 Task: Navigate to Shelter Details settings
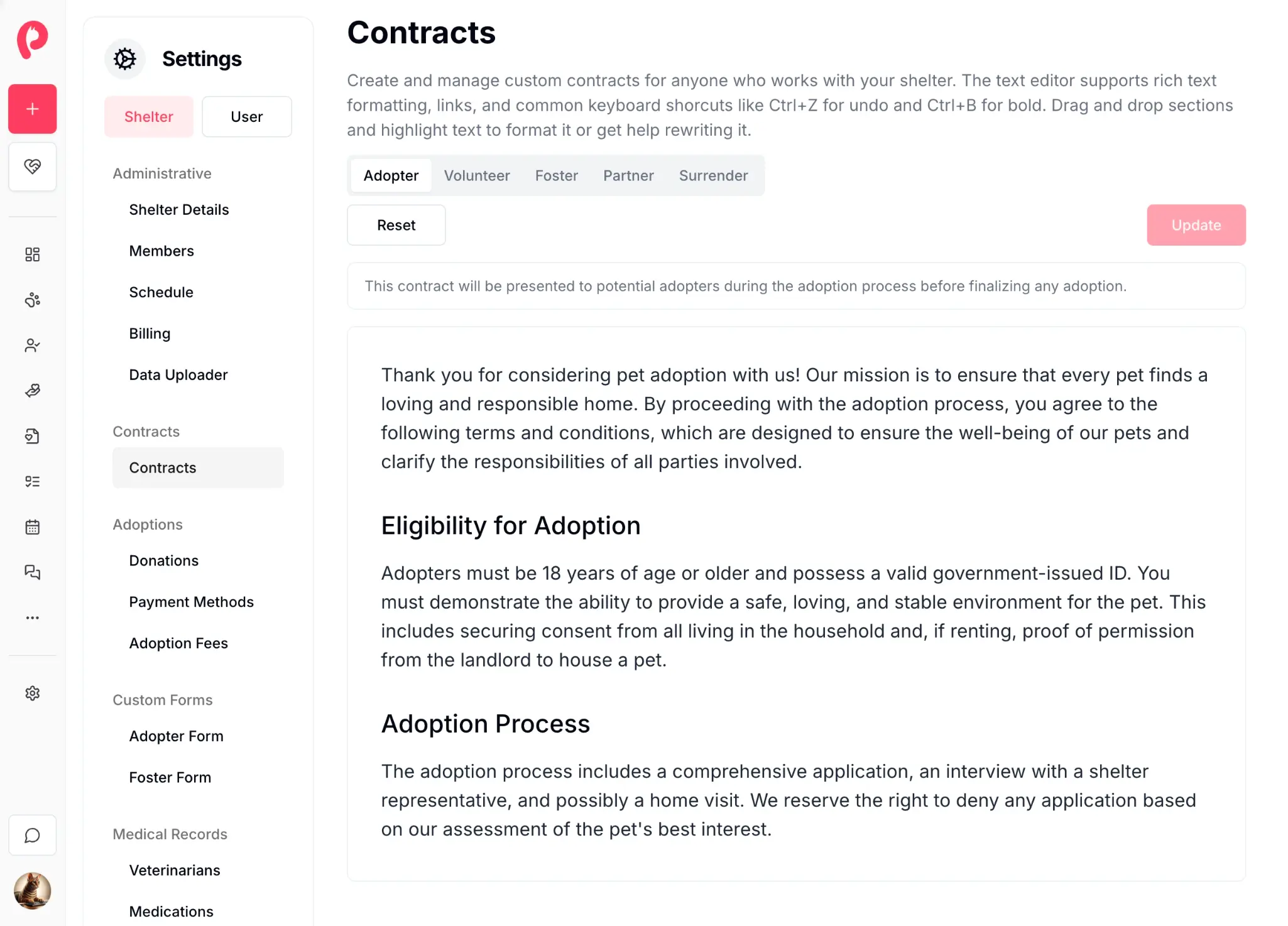click(179, 209)
